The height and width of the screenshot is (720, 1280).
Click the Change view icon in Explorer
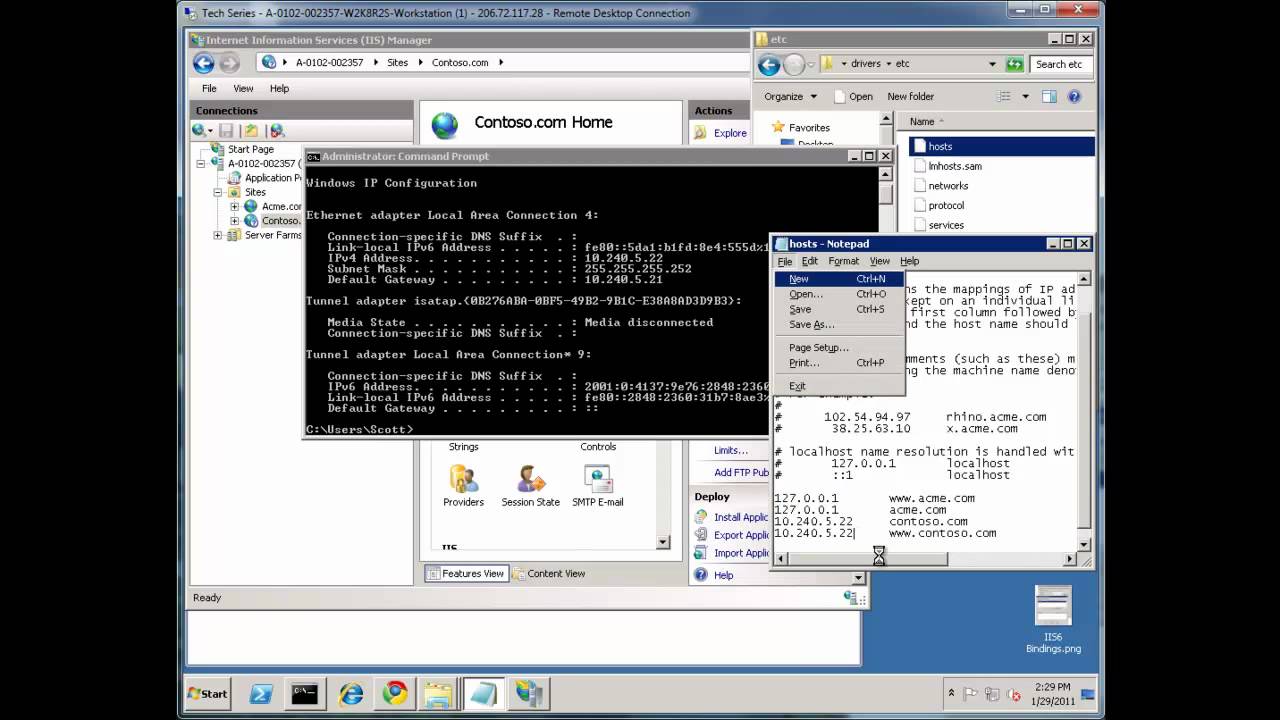(1004, 96)
